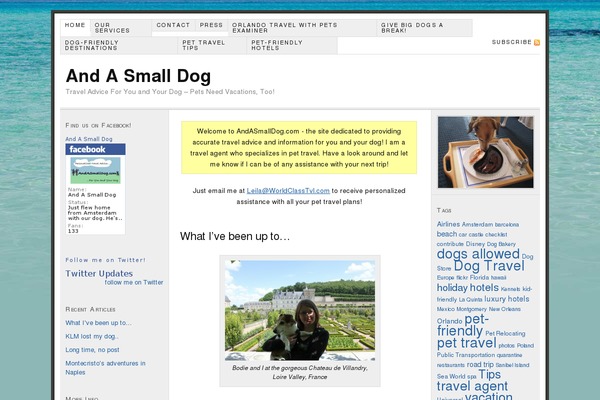Select the Dog Travel tag

489,266
